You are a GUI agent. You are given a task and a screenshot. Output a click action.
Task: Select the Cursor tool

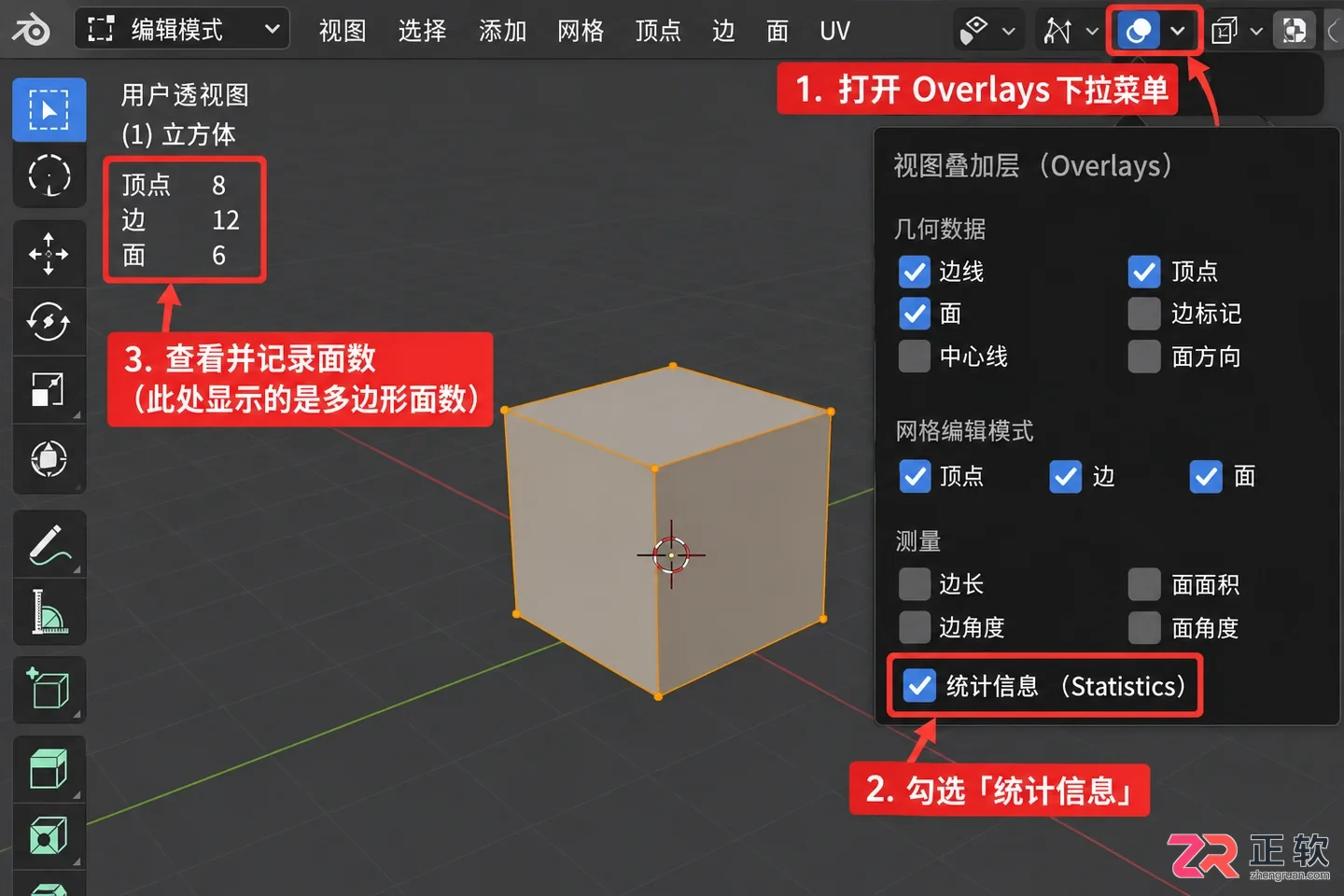point(49,175)
